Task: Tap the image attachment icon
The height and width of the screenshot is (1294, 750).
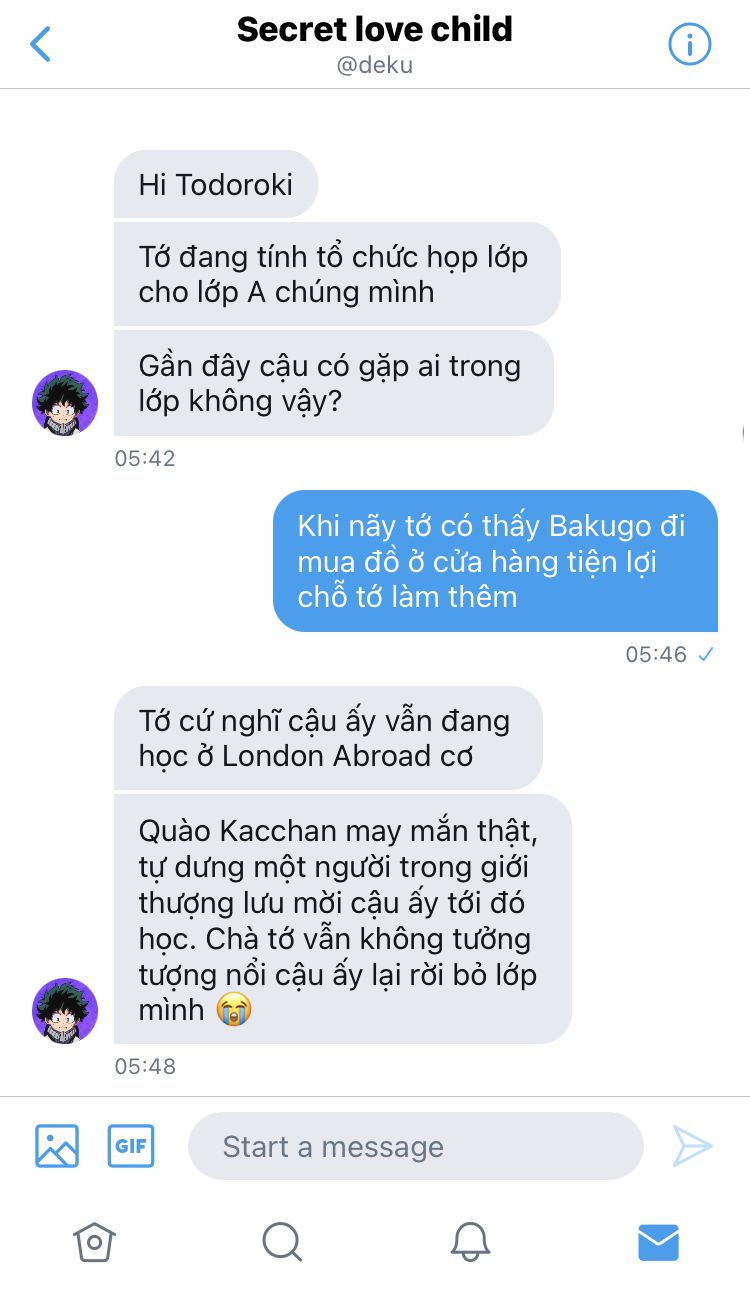Action: [x=57, y=1146]
